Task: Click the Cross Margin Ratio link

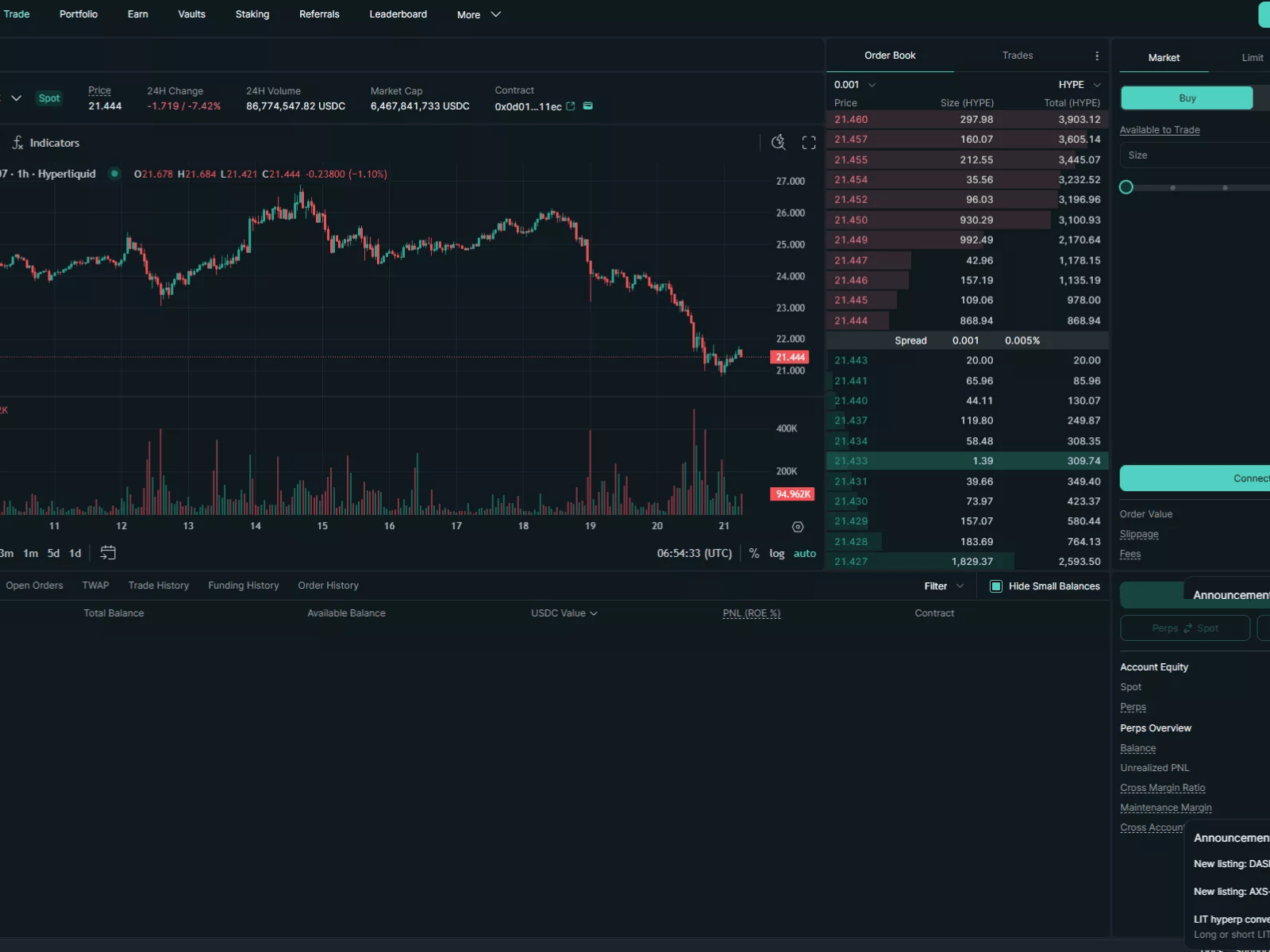Action: pos(1163,788)
